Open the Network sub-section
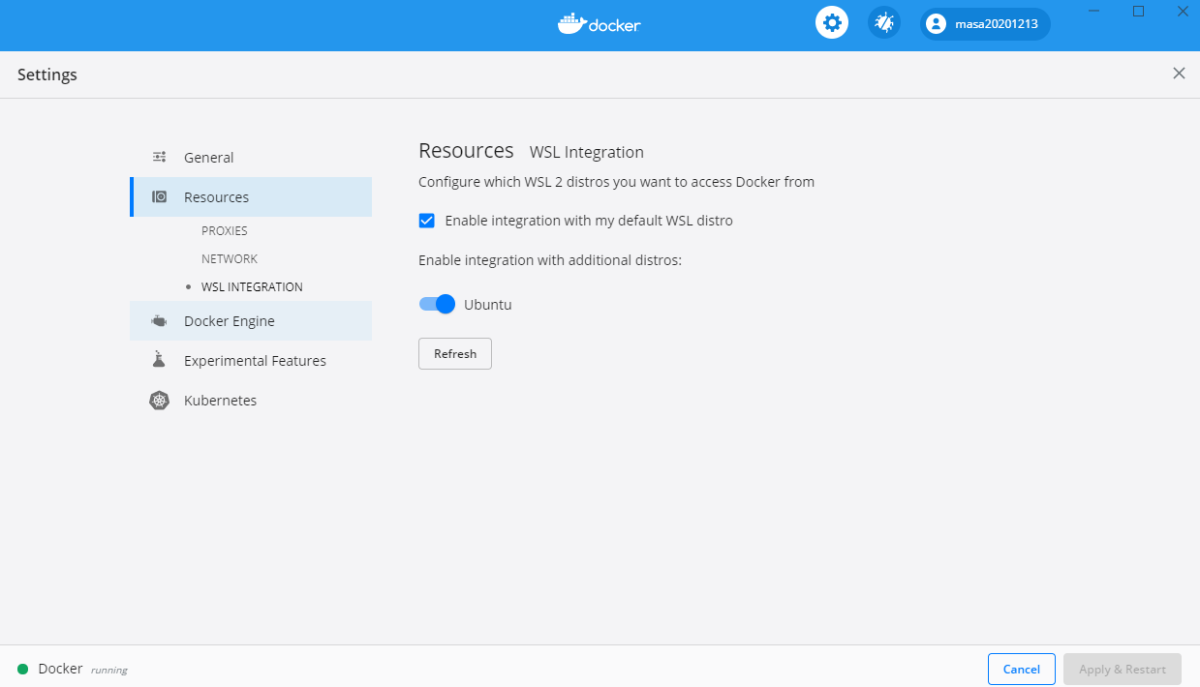 tap(229, 259)
